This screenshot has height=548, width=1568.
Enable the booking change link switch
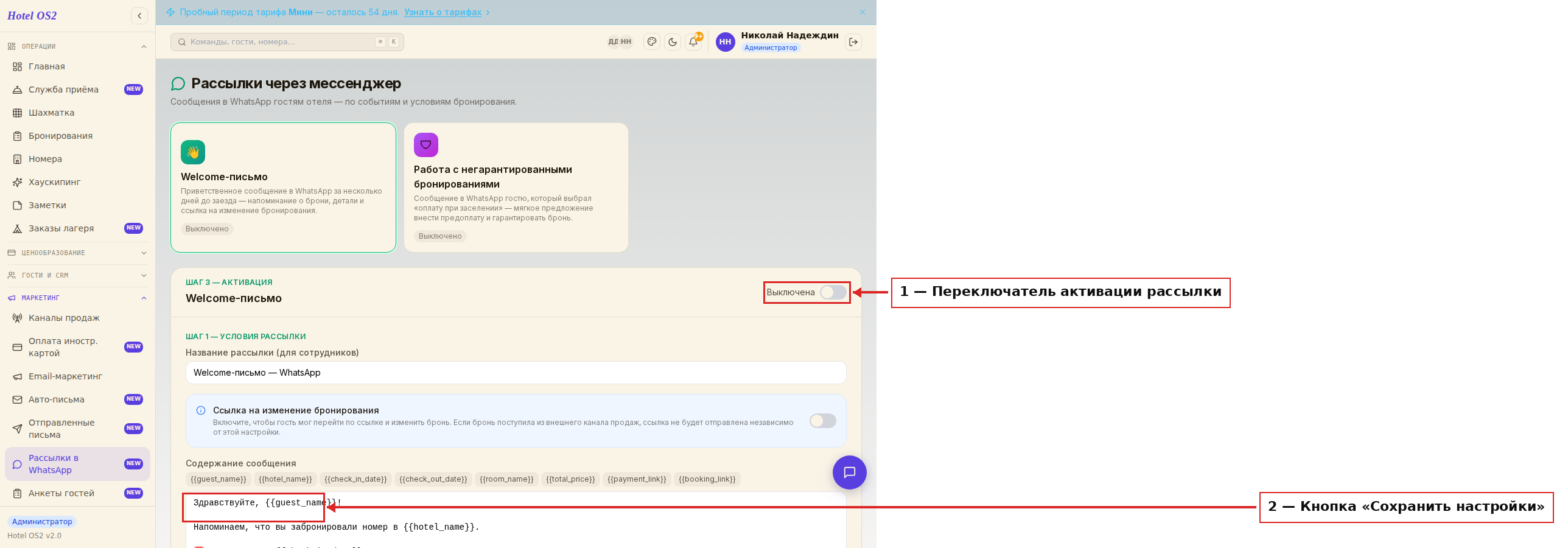pyautogui.click(x=823, y=421)
